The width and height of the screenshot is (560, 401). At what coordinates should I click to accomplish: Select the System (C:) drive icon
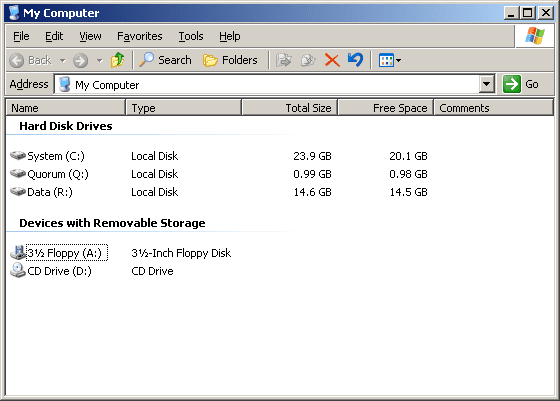[x=18, y=156]
